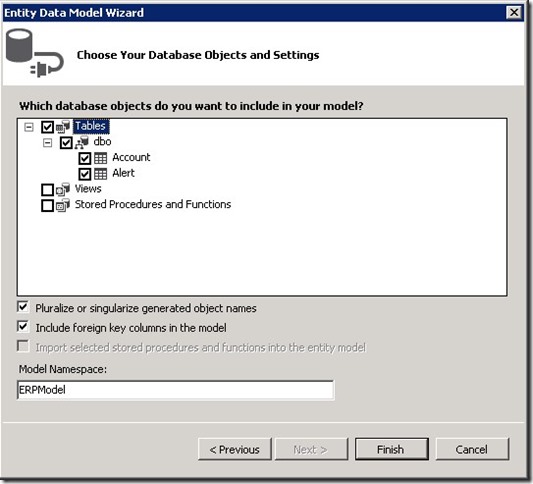The image size is (533, 484).
Task: Uncheck the Account table checkbox
Action: 85,158
